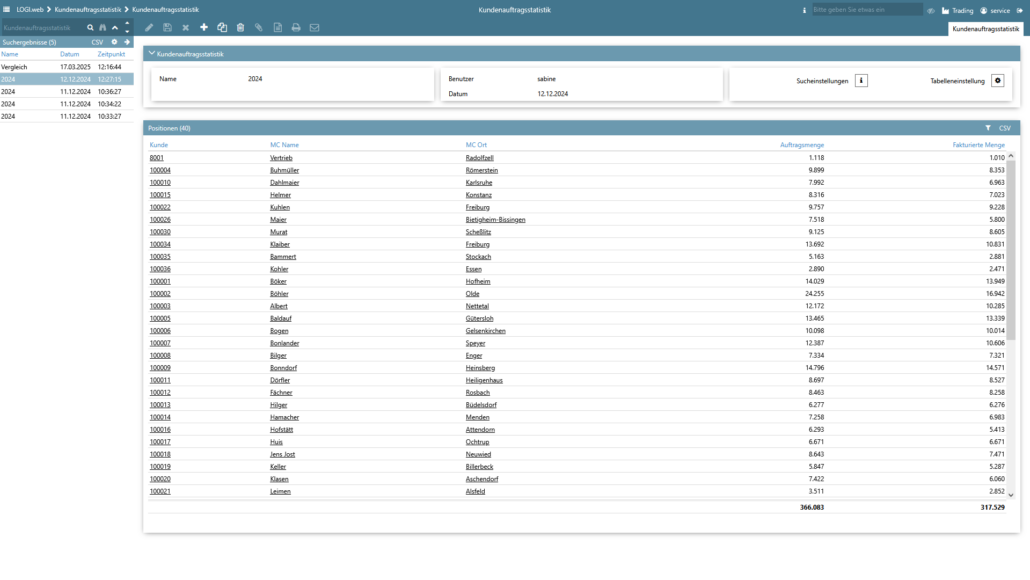Click the logout icon beside service
This screenshot has height=580, width=1030.
(1020, 10)
